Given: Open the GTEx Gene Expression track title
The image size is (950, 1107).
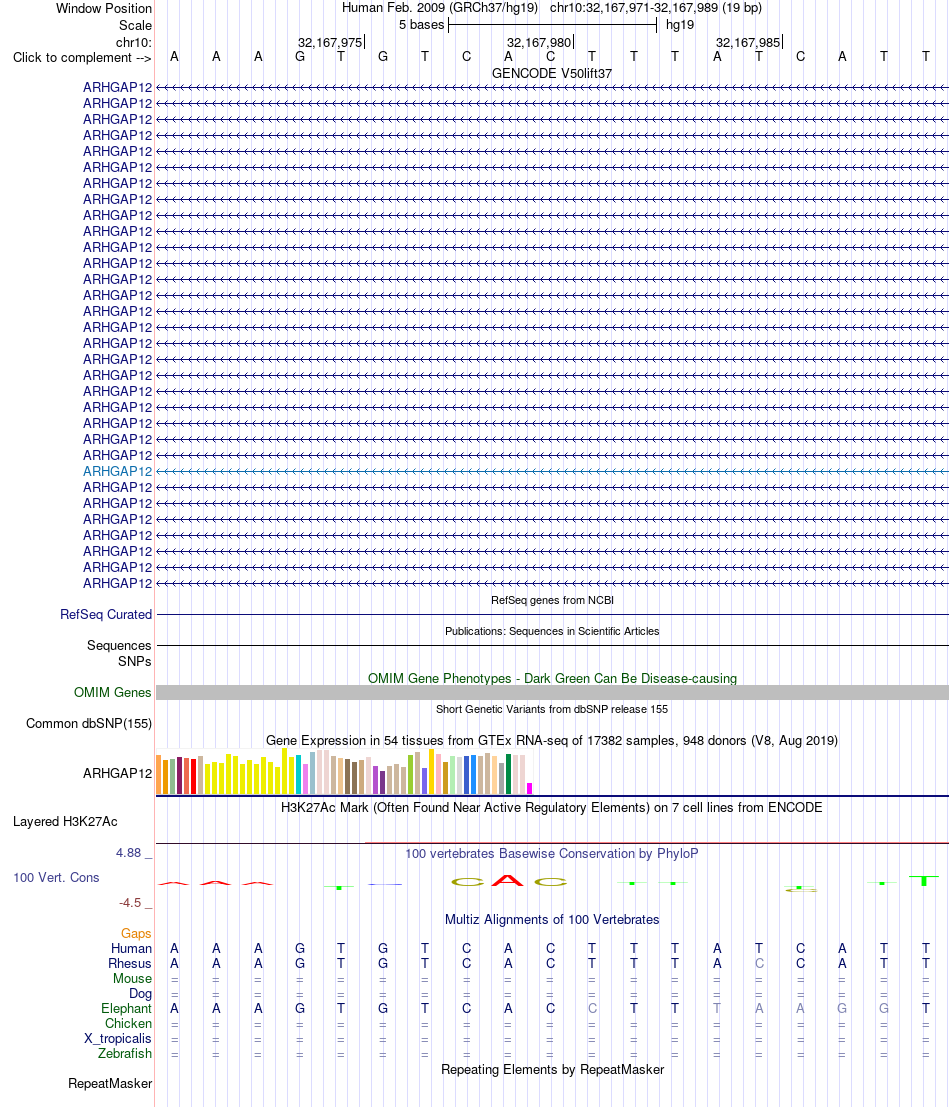Looking at the screenshot, I should tap(552, 741).
